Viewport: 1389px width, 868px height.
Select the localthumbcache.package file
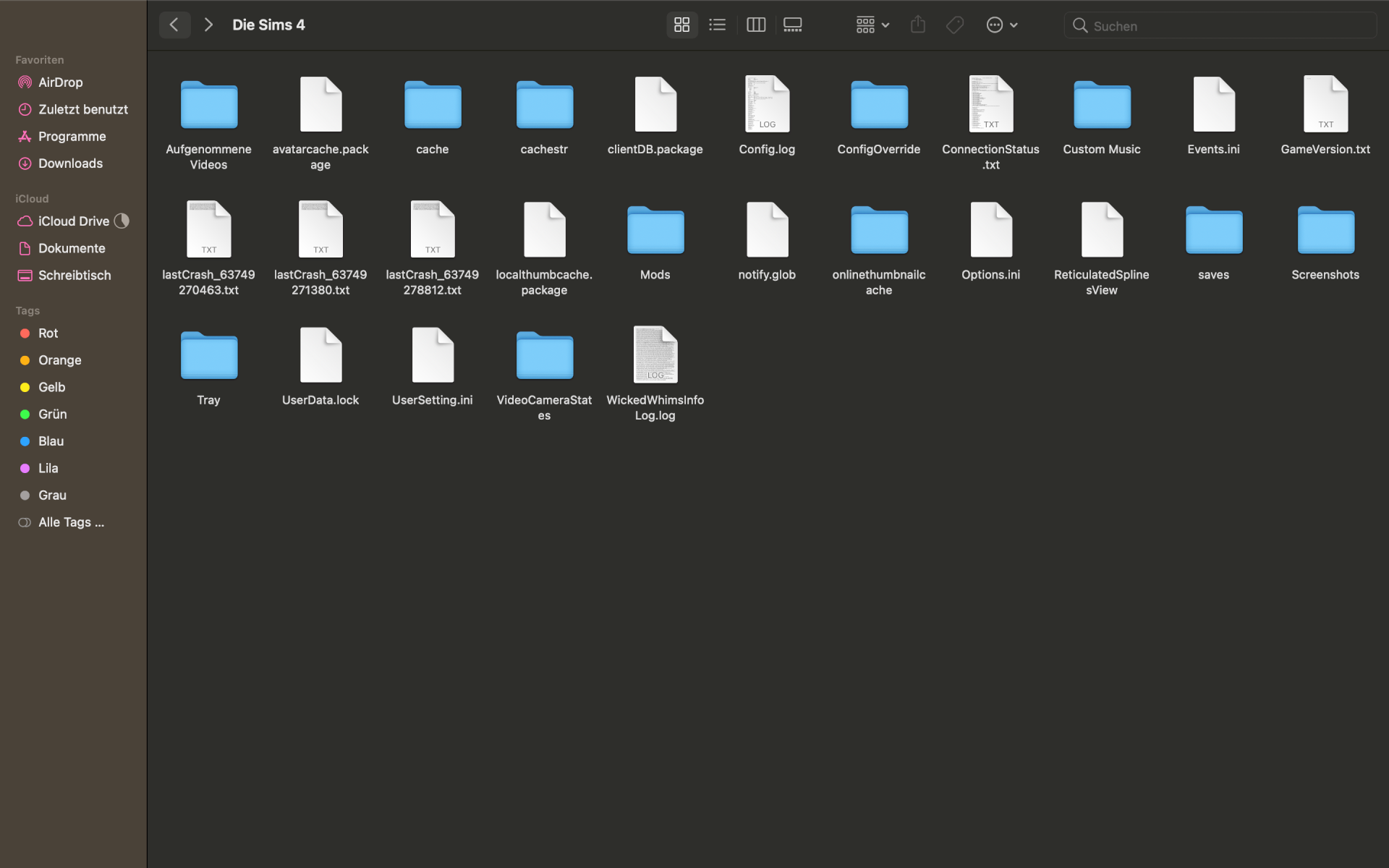click(544, 231)
